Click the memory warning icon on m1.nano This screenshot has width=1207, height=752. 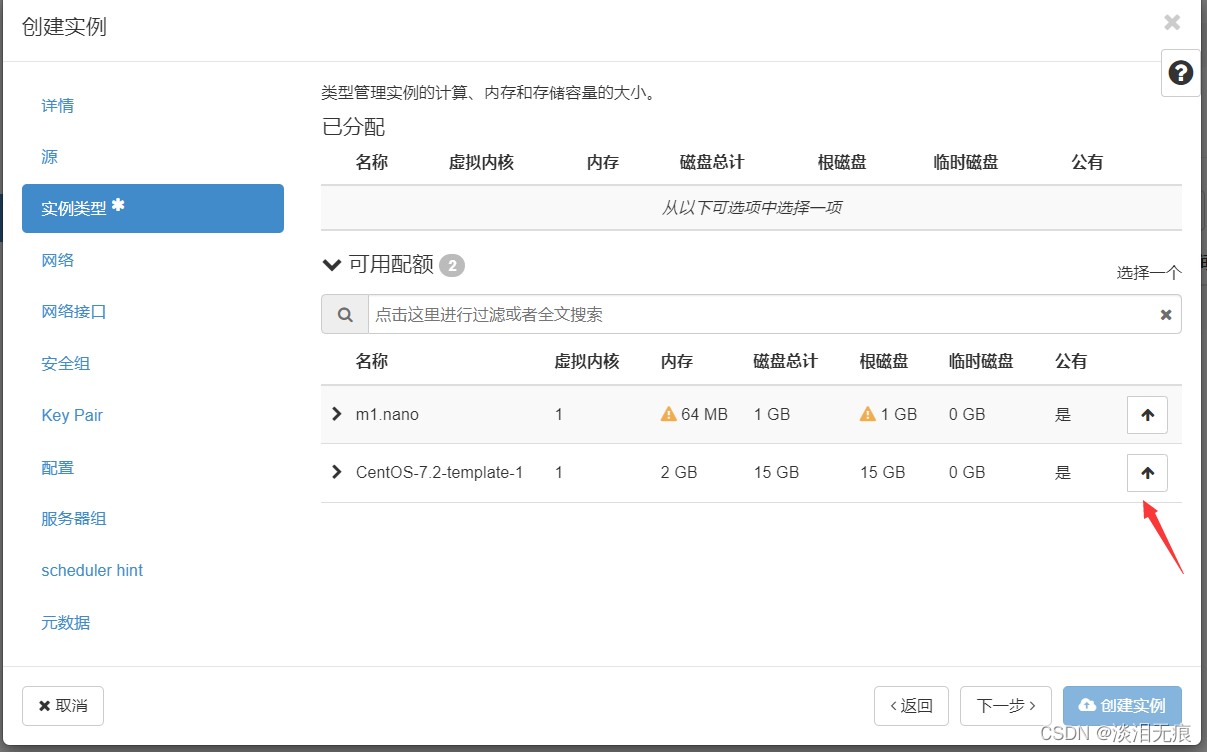(x=668, y=414)
